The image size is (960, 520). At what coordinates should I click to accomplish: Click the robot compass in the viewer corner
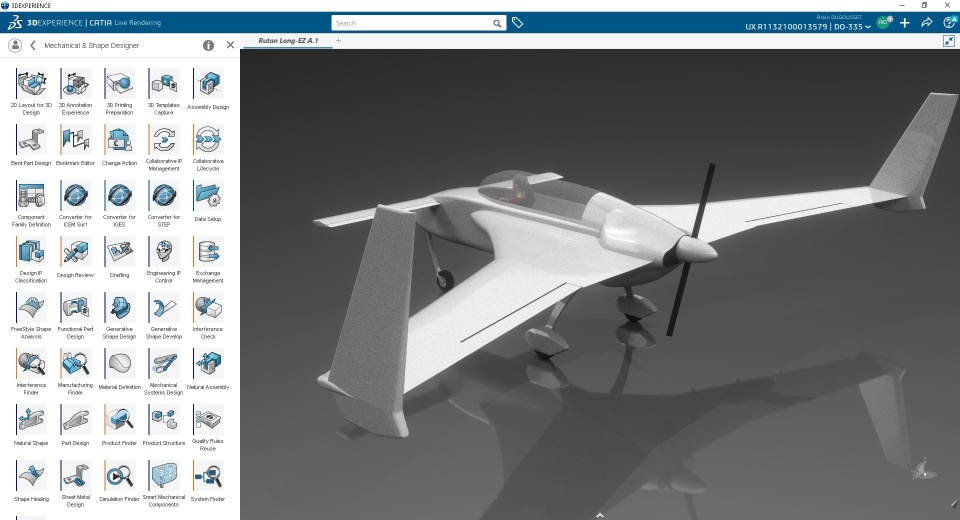[924, 470]
